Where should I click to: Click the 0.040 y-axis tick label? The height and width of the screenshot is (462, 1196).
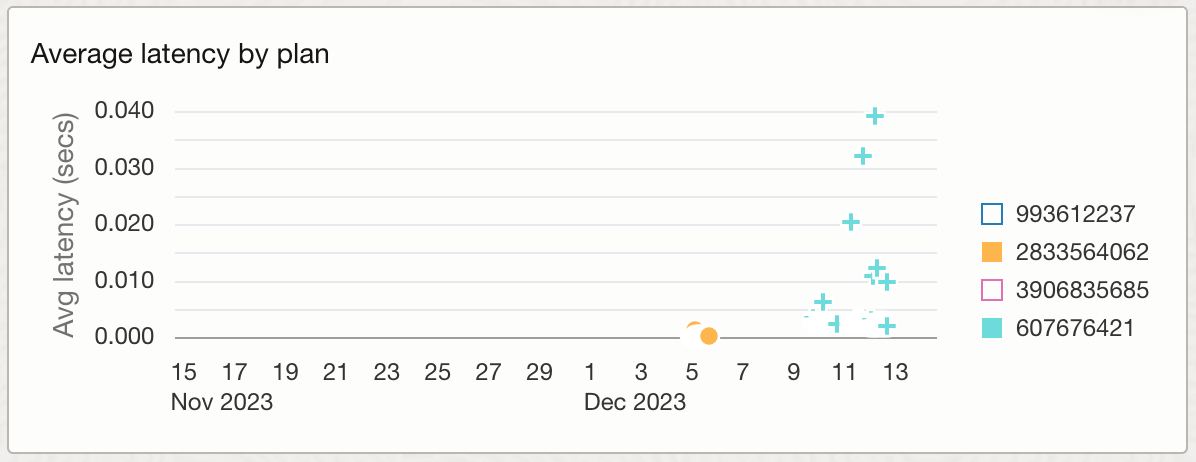124,110
